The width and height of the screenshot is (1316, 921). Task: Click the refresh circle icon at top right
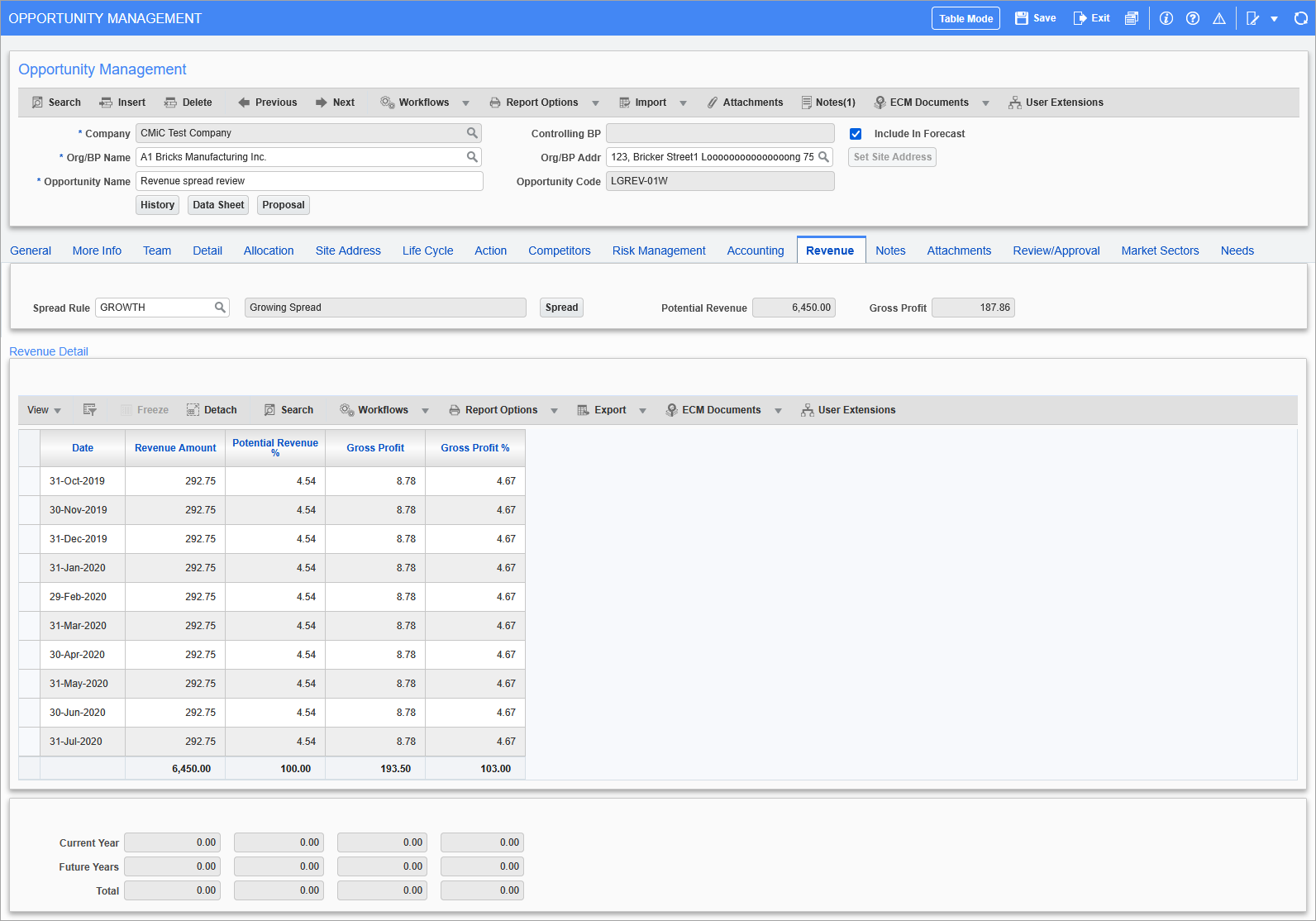1300,18
